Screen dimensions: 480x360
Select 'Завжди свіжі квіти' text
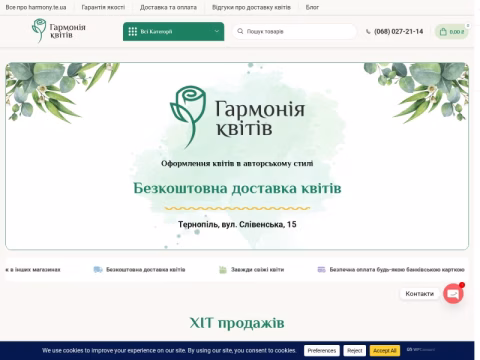(x=257, y=269)
